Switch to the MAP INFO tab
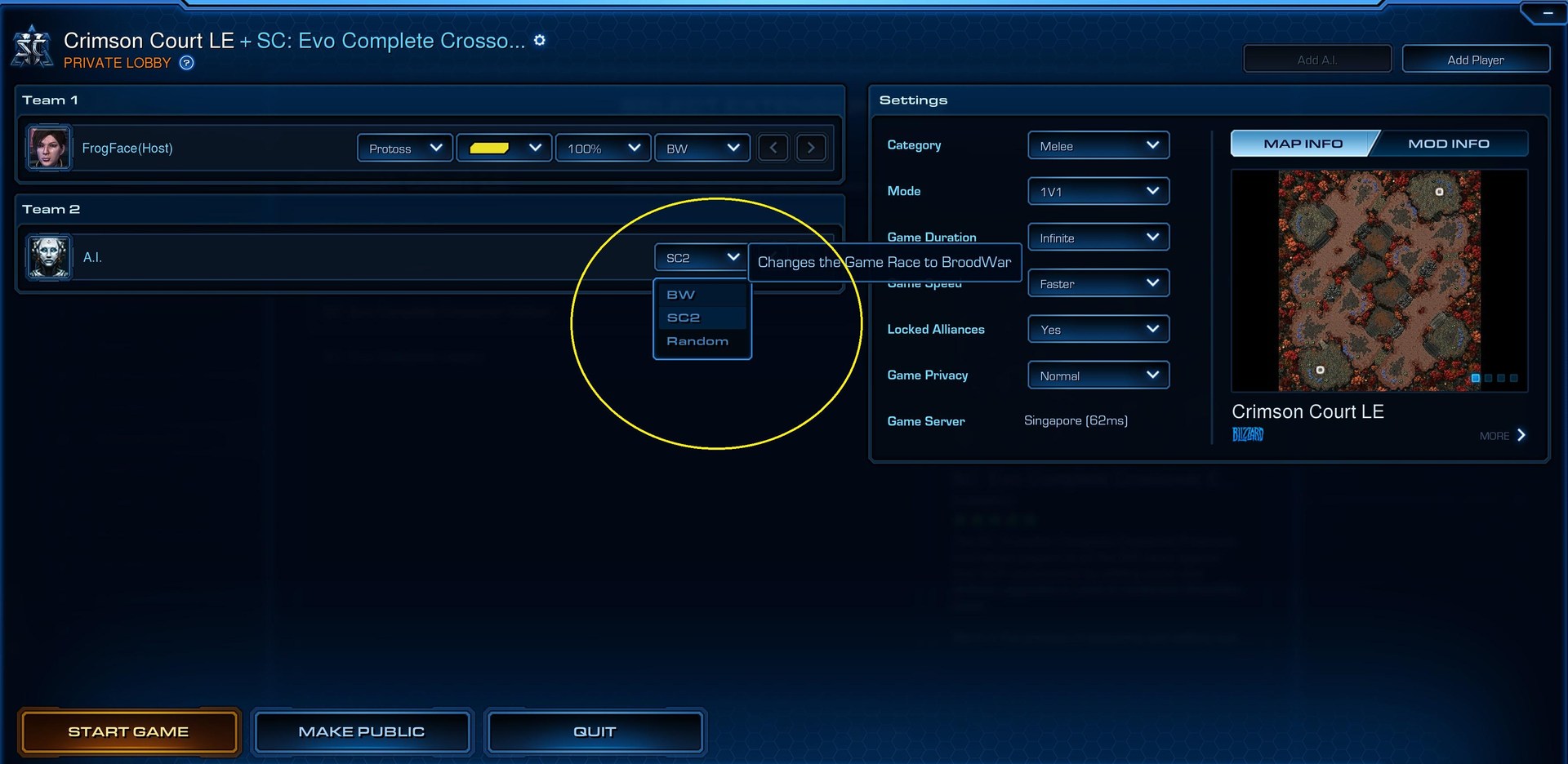The image size is (1568, 764). pyautogui.click(x=1303, y=144)
